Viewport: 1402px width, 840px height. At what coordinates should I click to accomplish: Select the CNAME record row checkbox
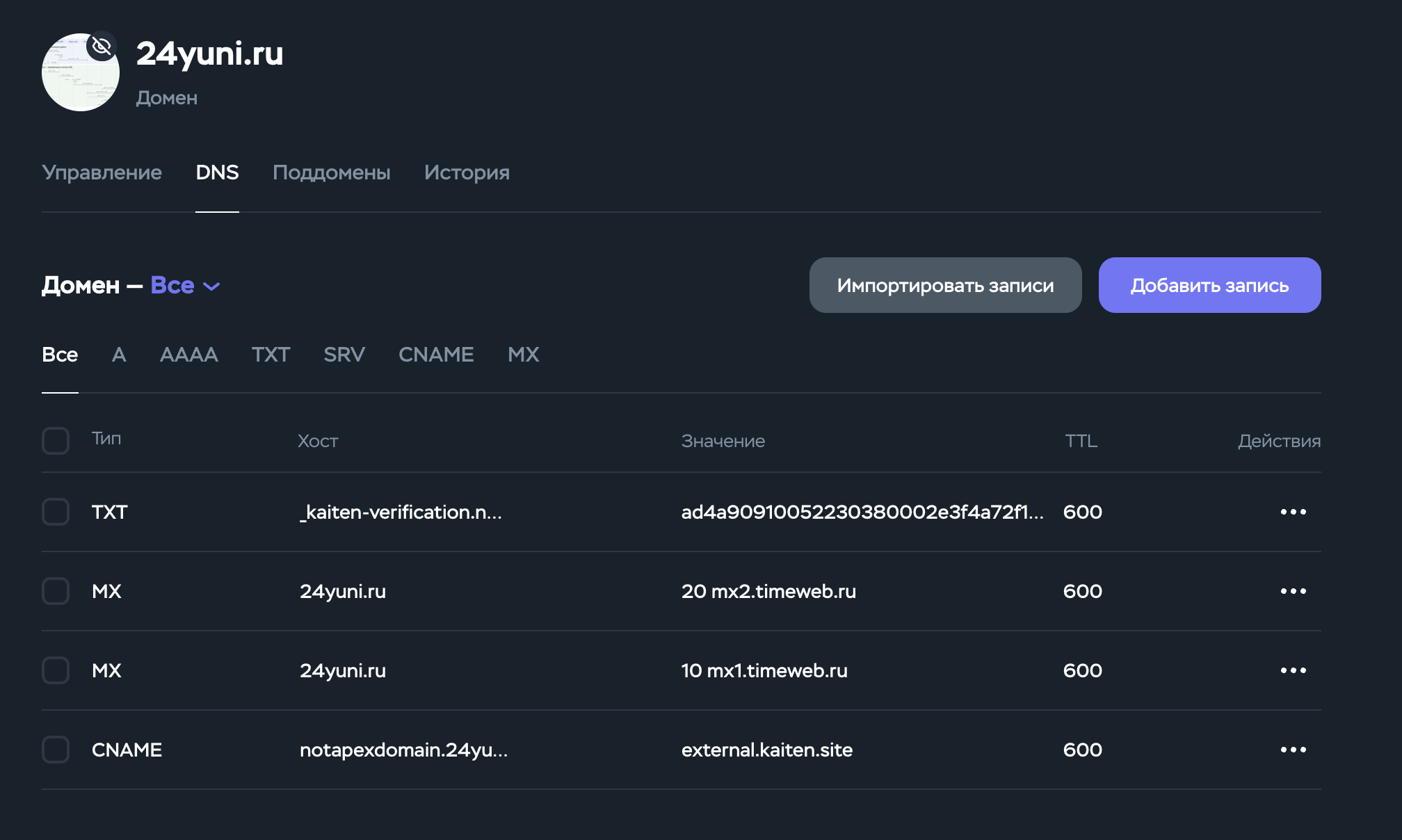point(56,750)
